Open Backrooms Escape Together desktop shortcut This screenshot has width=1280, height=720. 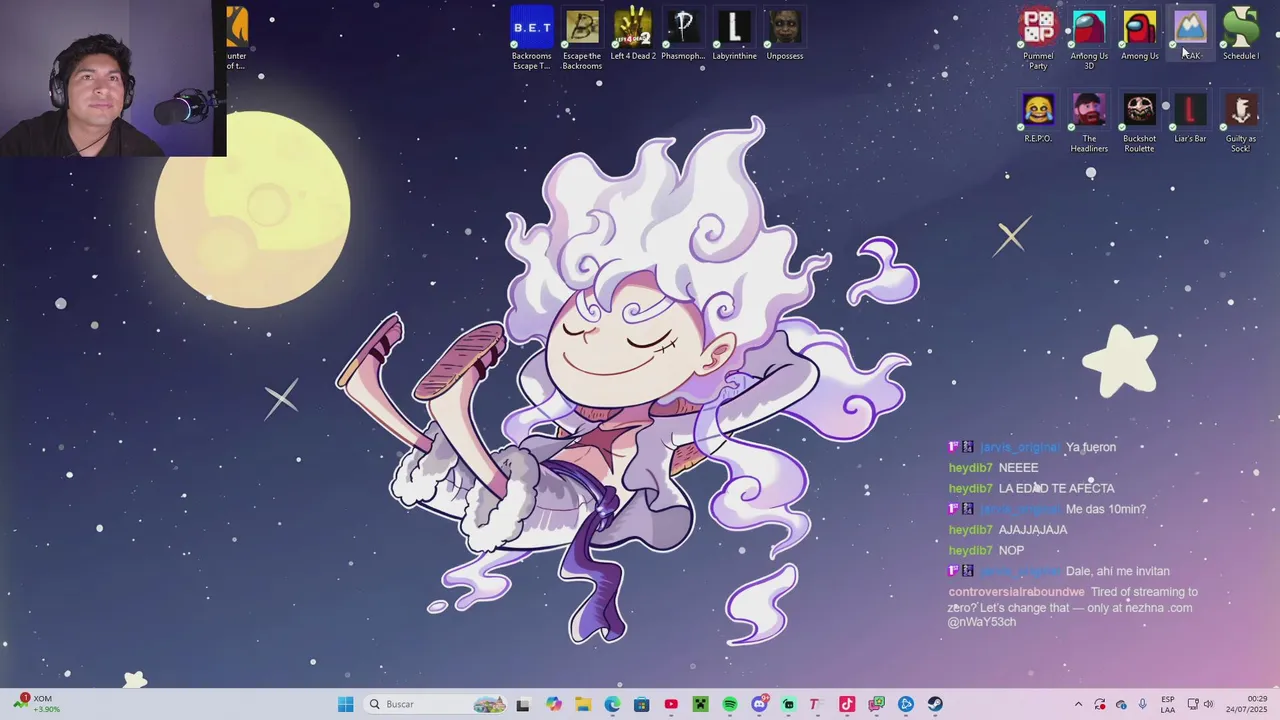point(532,38)
